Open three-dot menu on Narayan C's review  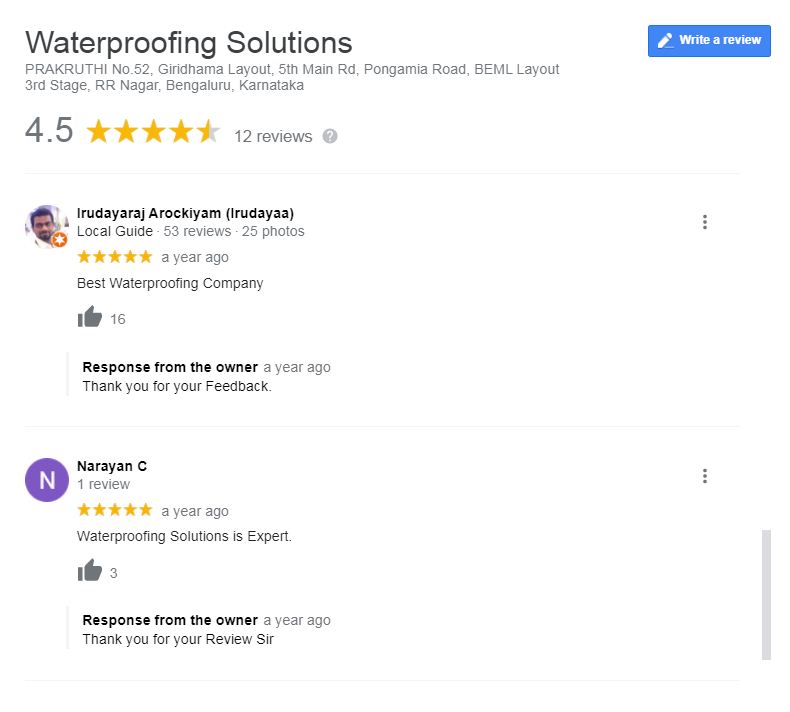[704, 476]
